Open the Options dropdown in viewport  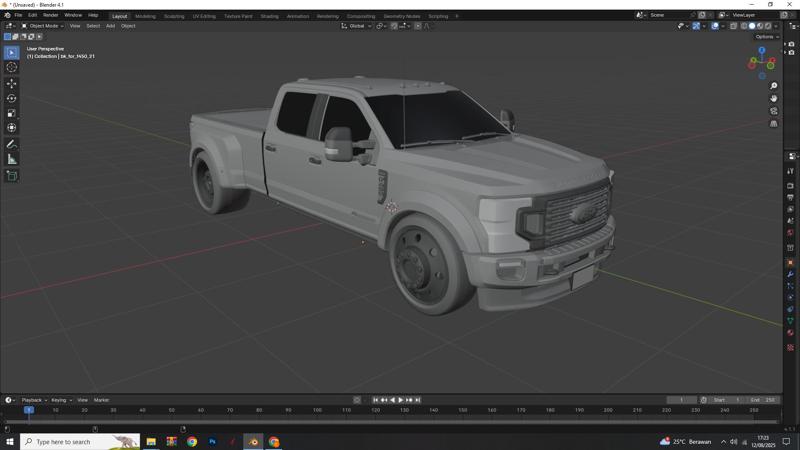(767, 37)
